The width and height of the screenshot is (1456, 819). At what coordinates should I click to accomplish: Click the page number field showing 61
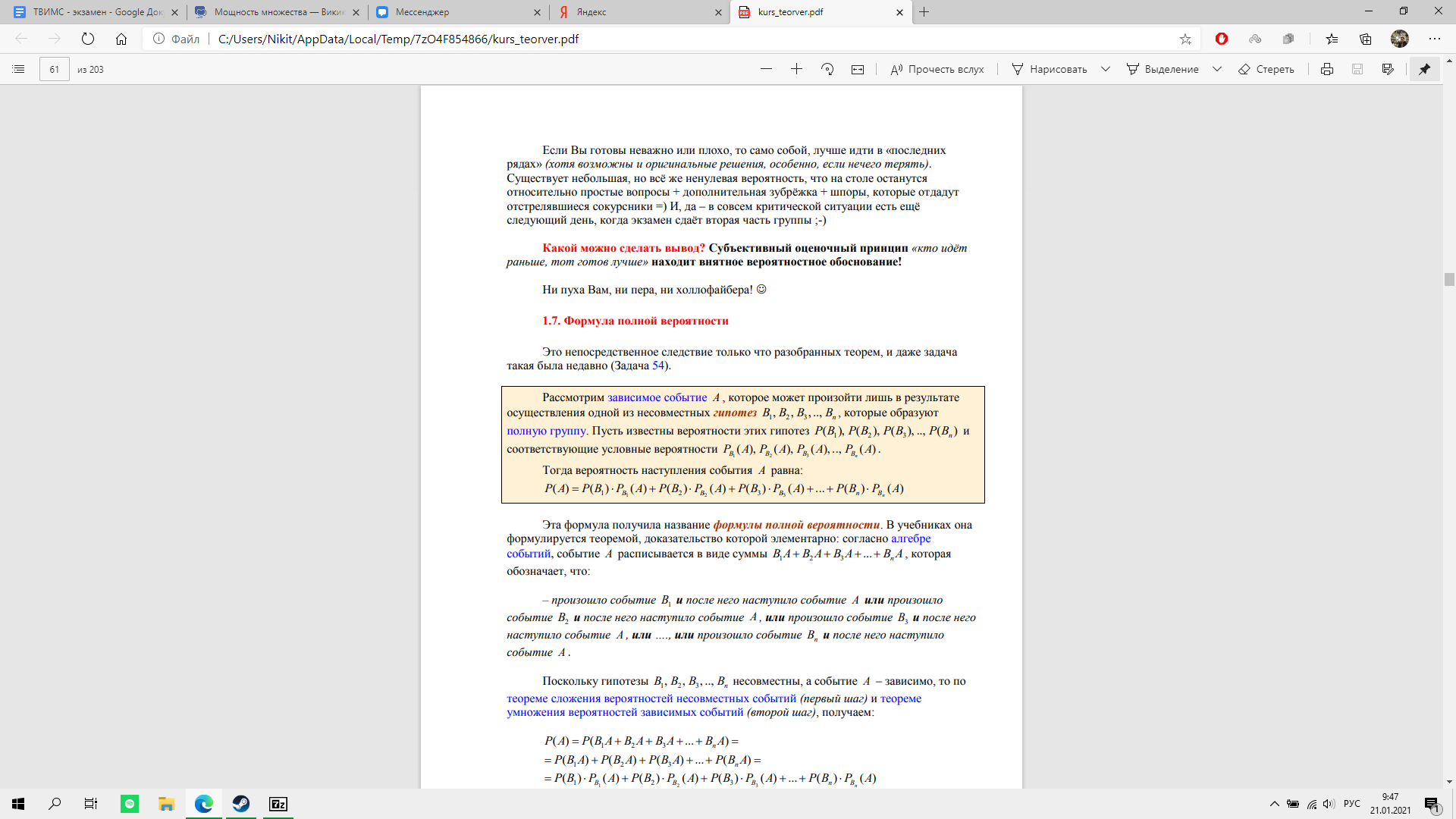click(x=55, y=69)
